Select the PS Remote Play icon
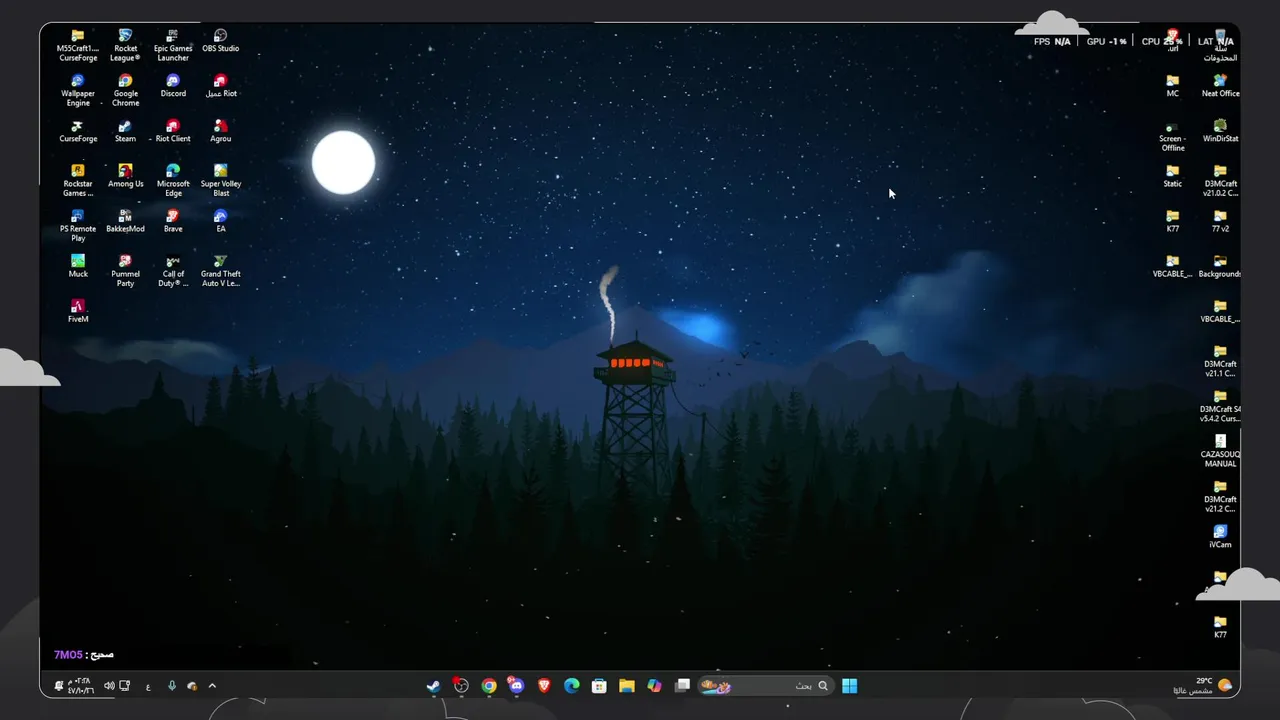The height and width of the screenshot is (720, 1280). point(78,226)
